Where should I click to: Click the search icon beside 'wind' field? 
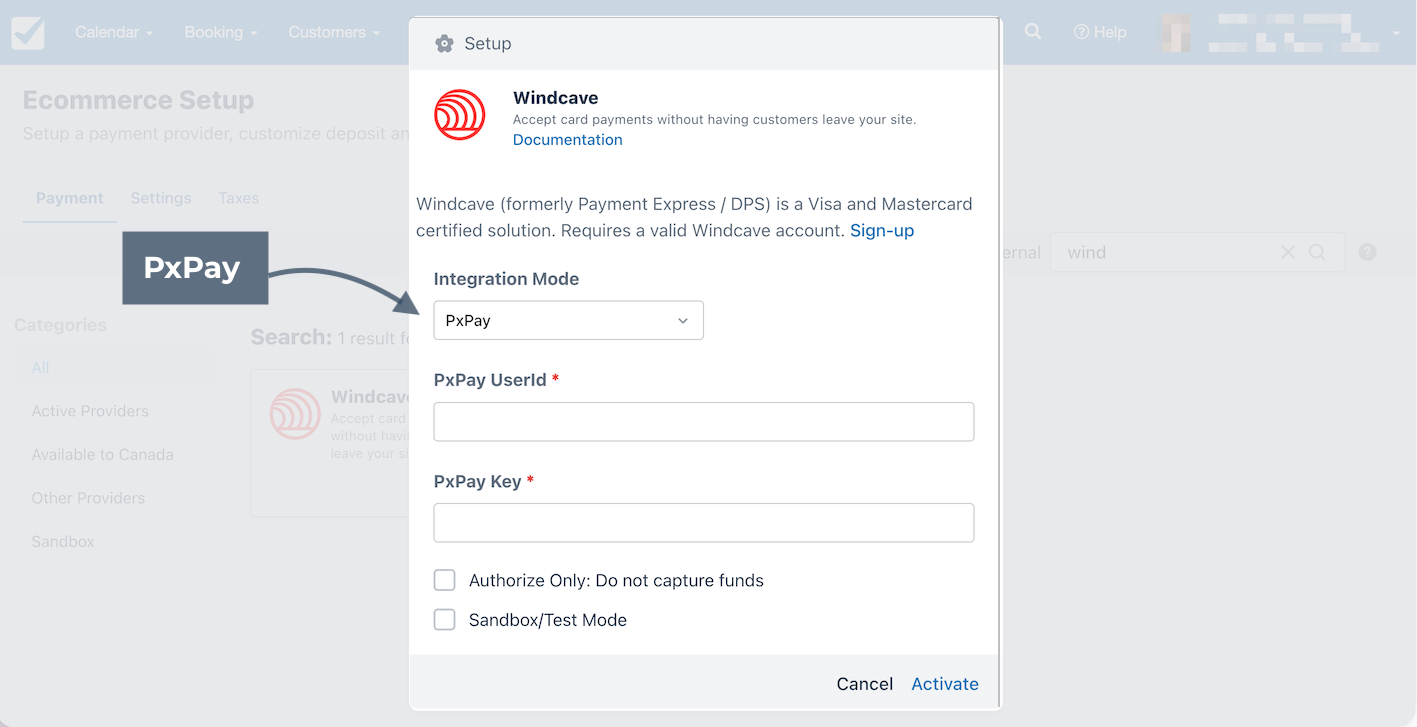tap(1317, 252)
